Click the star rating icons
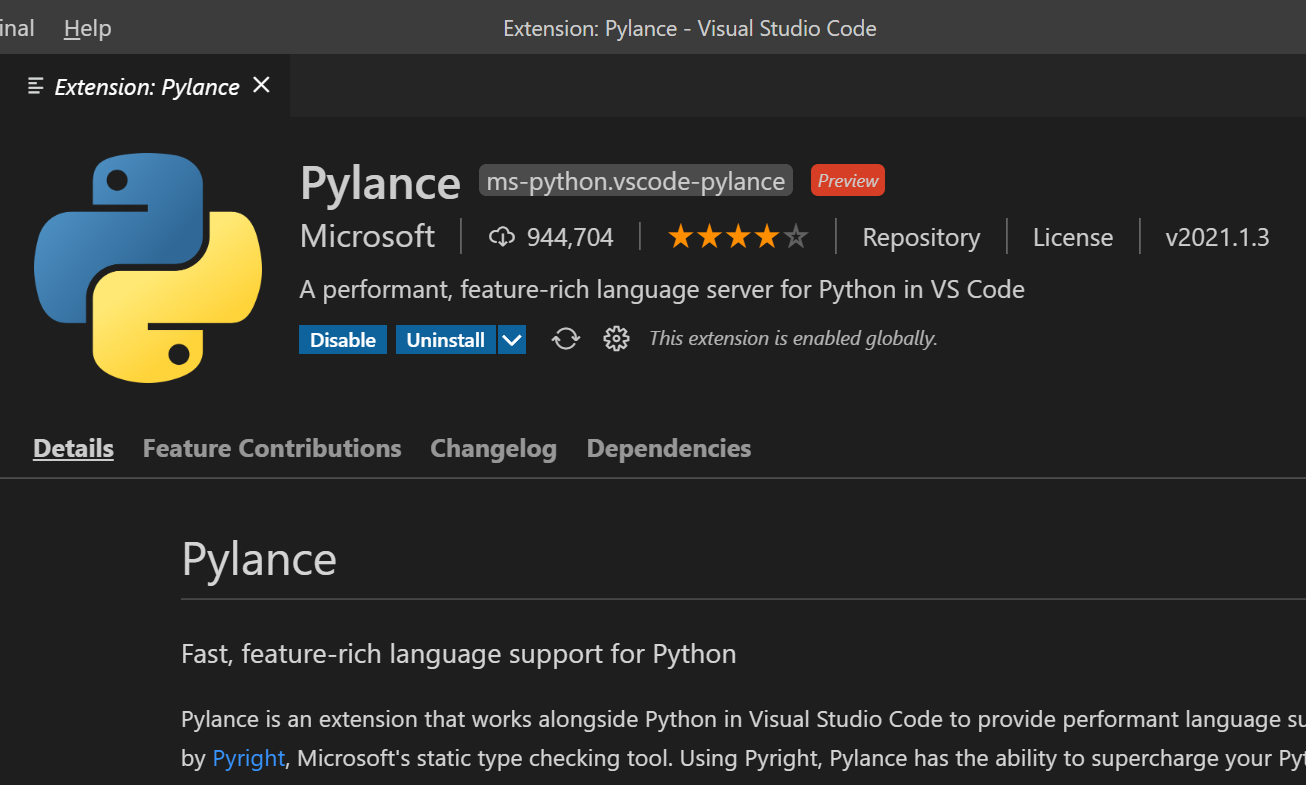This screenshot has width=1306, height=785. coord(737,237)
